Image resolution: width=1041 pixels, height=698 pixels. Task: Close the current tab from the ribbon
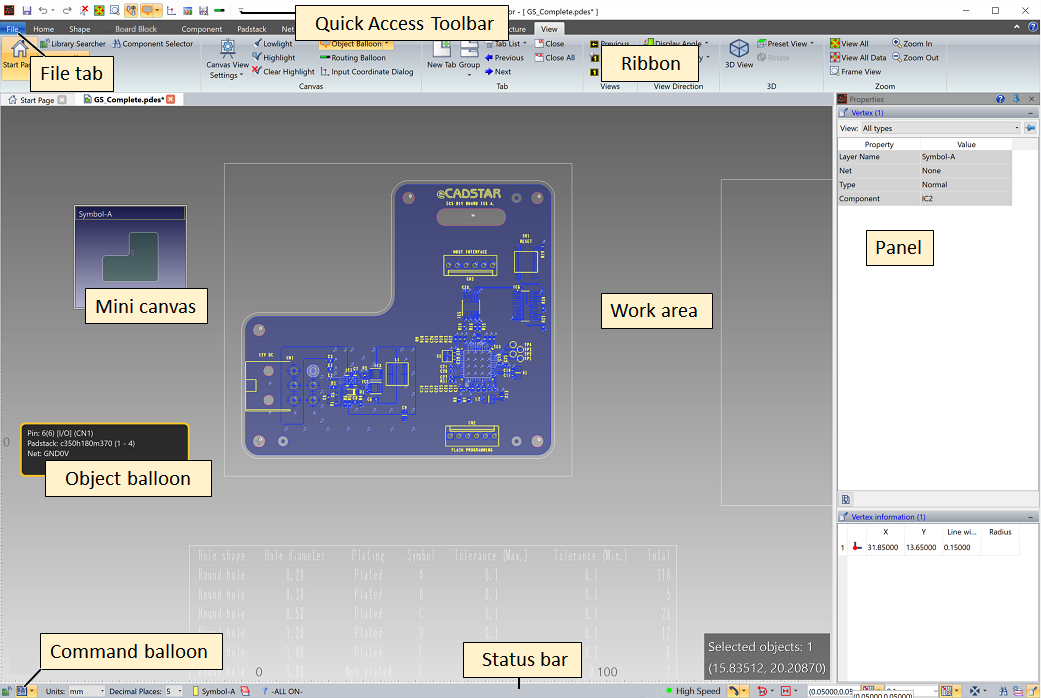[550, 44]
